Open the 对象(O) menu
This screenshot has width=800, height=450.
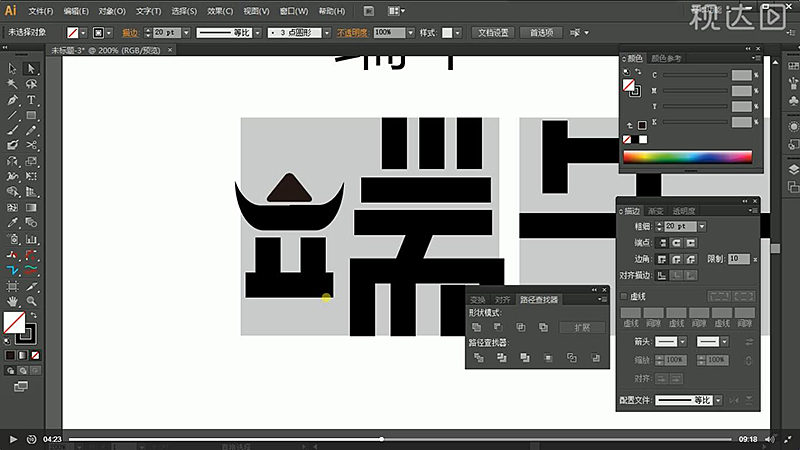112,11
